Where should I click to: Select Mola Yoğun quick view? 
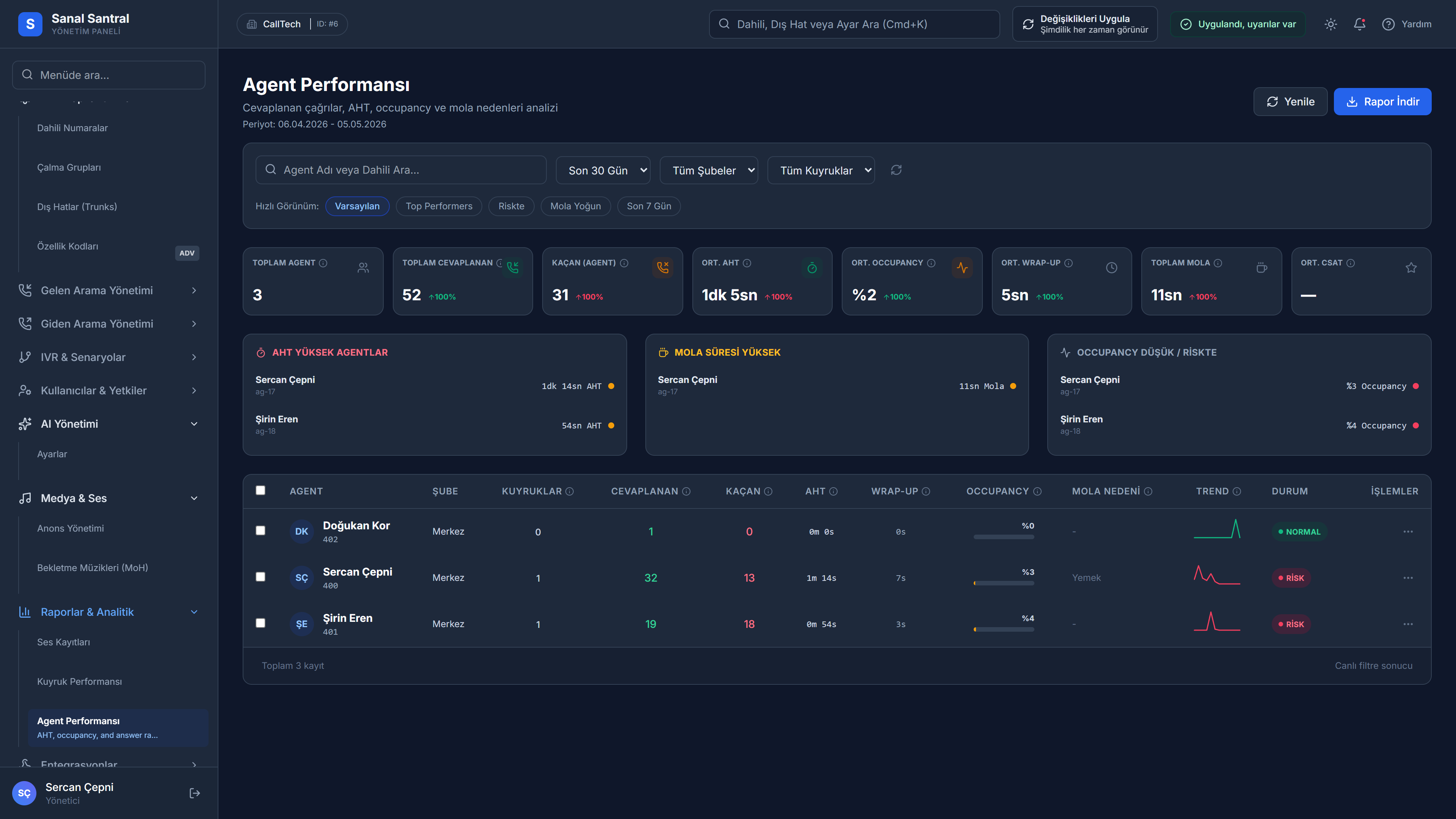576,206
